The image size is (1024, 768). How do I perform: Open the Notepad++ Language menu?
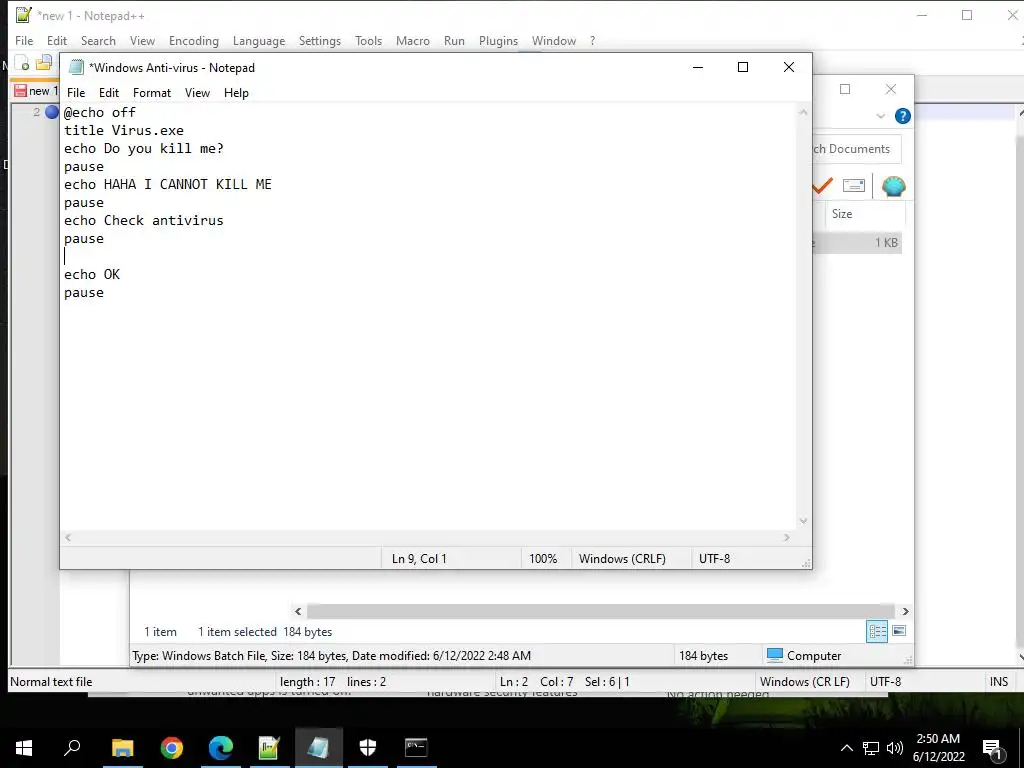(259, 40)
